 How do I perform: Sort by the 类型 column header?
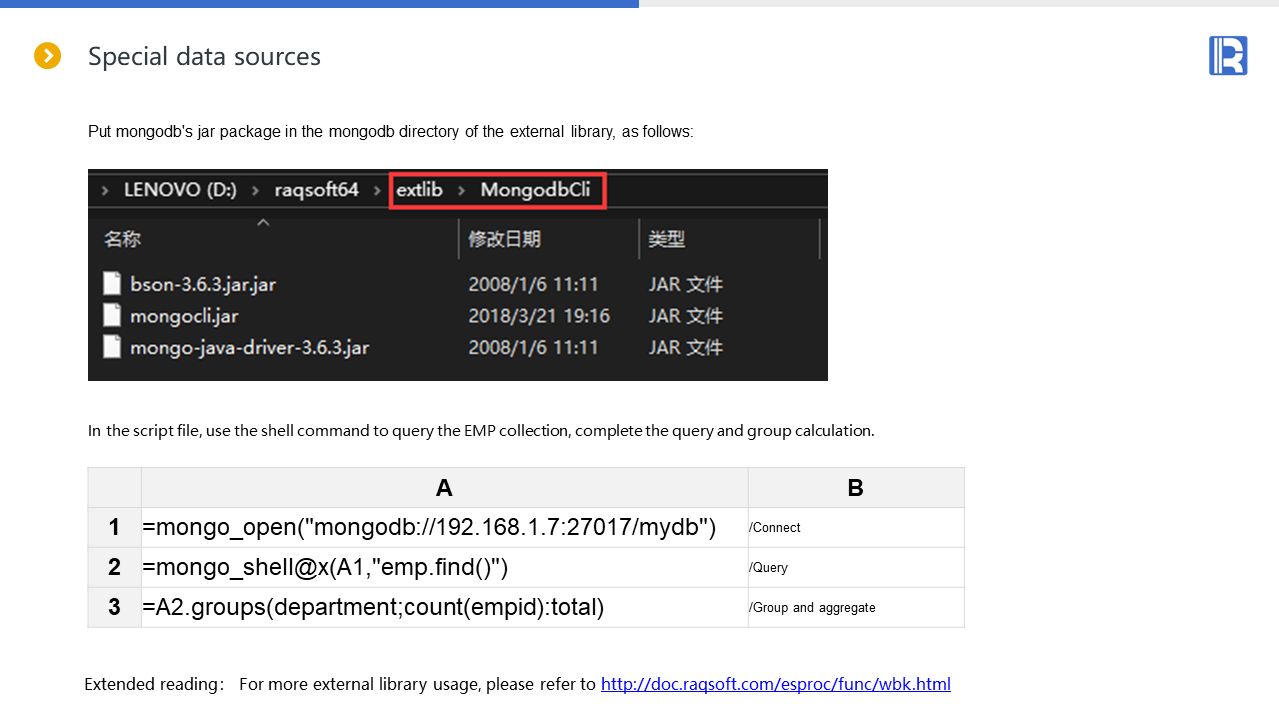[x=666, y=239]
